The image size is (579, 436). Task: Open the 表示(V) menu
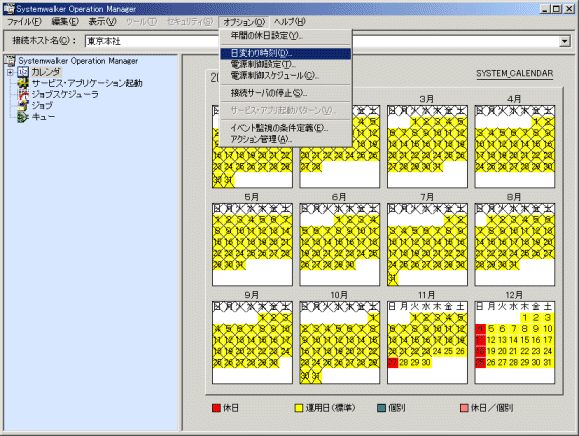click(102, 22)
